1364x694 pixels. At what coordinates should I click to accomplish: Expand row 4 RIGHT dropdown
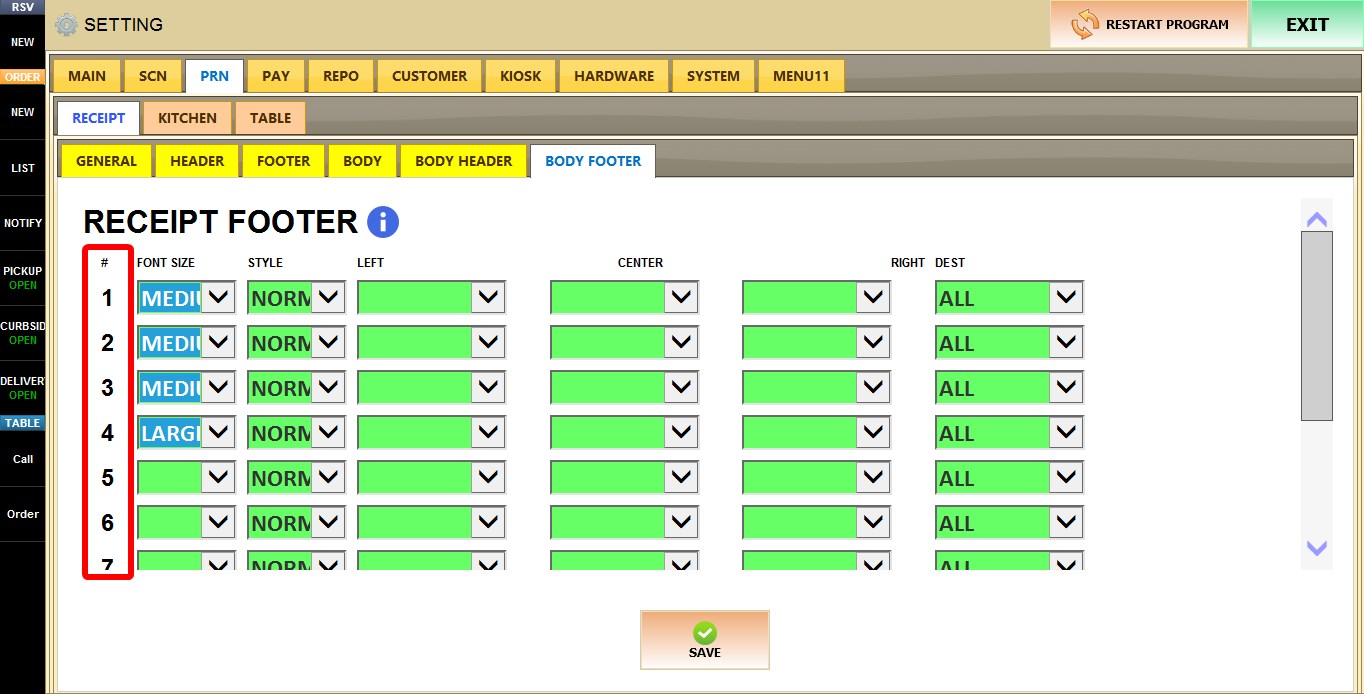pos(873,432)
